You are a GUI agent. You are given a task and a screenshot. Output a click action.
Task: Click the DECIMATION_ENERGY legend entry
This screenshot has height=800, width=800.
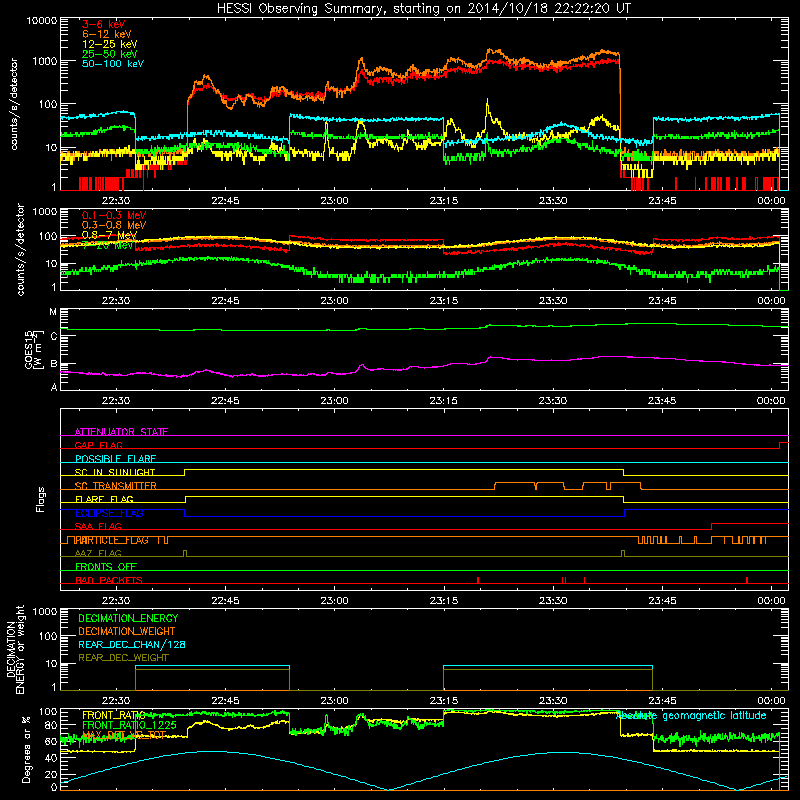[128, 618]
